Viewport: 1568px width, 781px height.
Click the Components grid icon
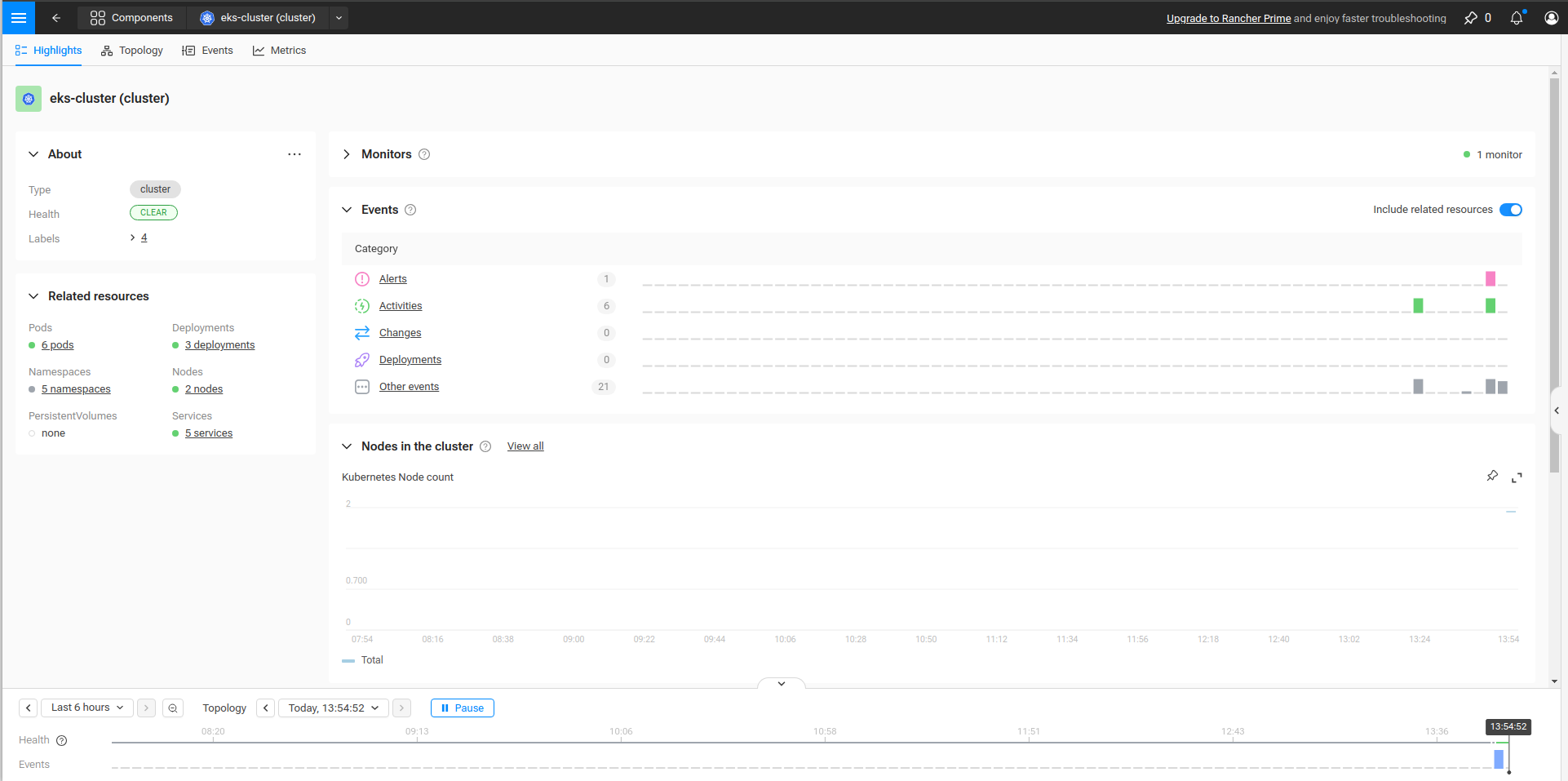(x=97, y=17)
